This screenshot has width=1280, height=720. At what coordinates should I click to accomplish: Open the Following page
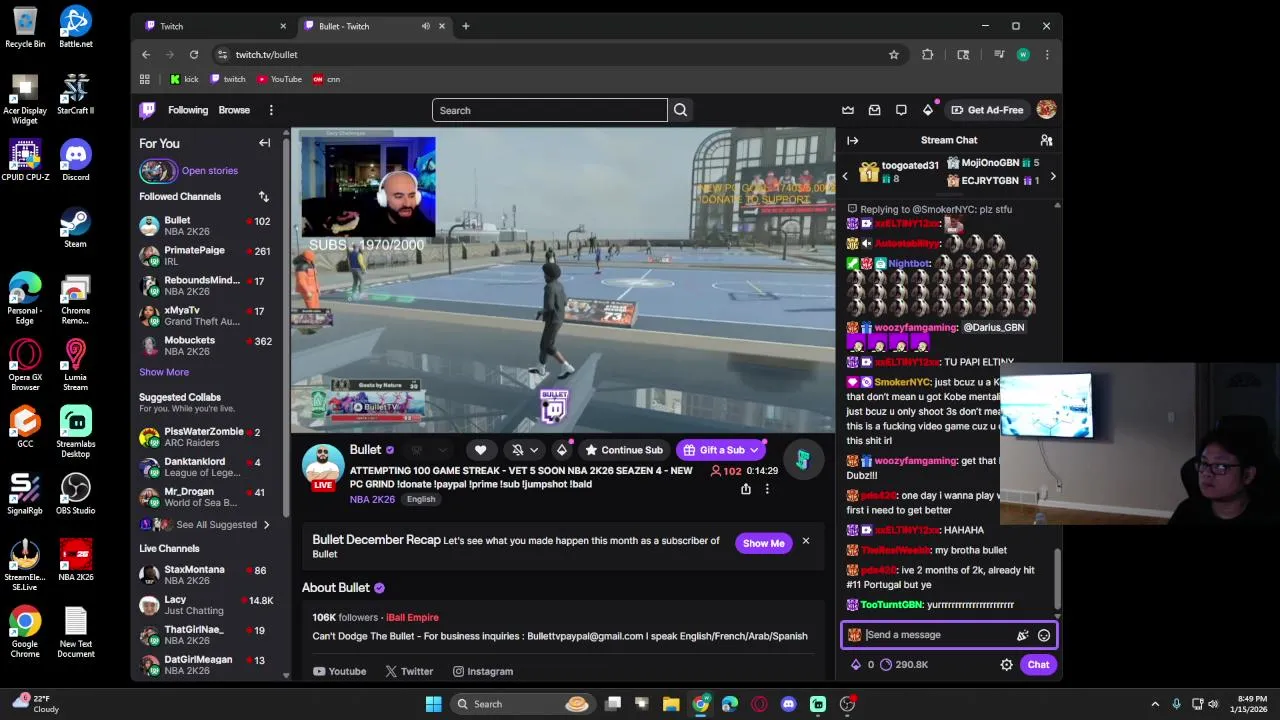click(x=188, y=110)
